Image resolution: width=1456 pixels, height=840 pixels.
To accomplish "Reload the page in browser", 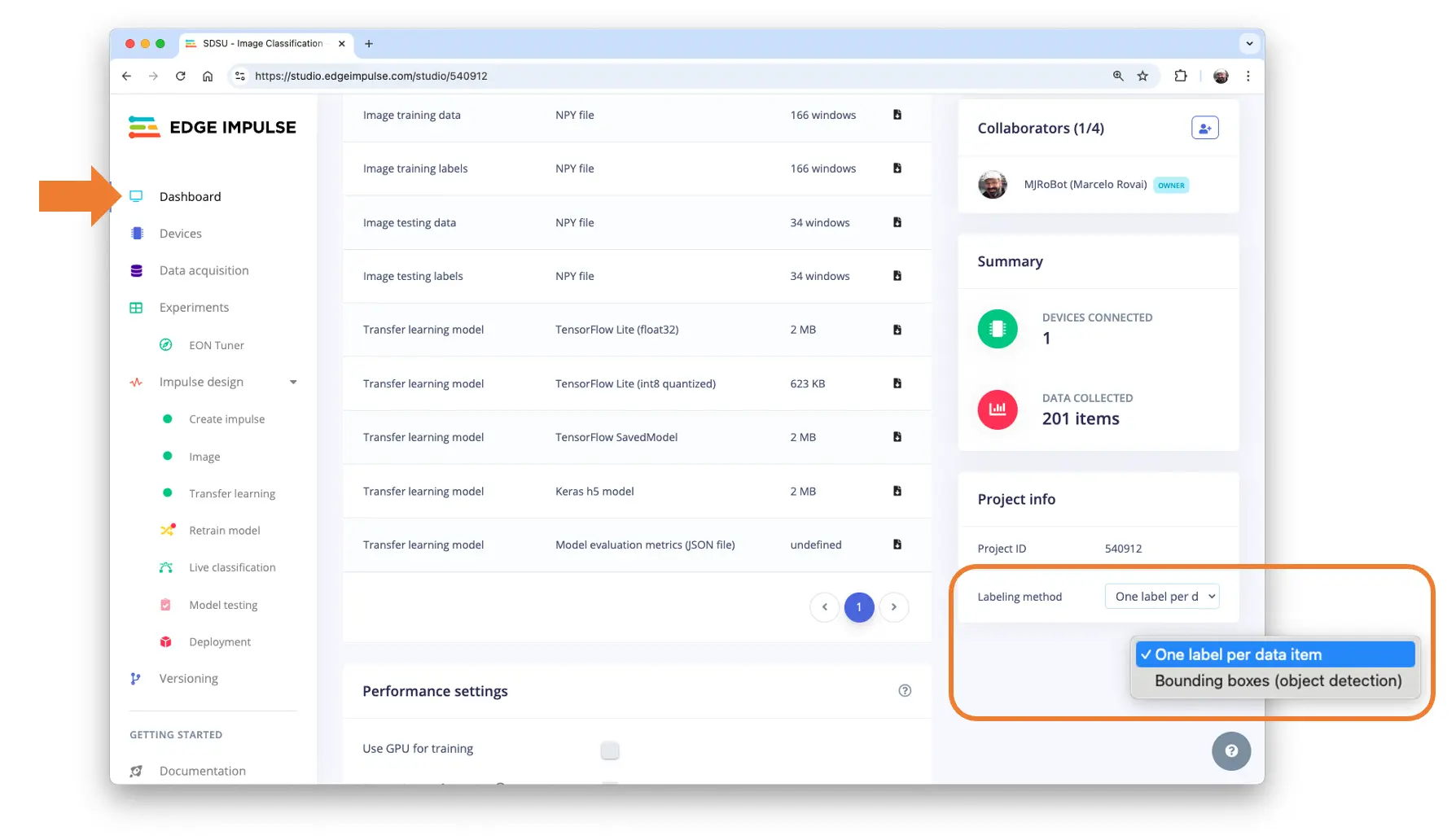I will [x=181, y=76].
